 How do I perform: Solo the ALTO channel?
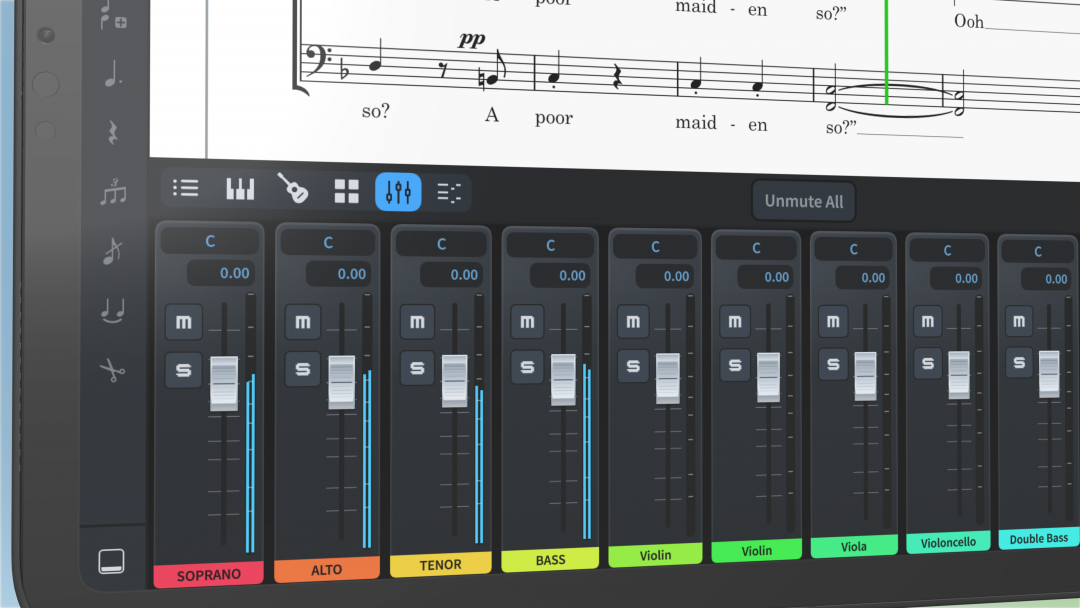pos(303,369)
